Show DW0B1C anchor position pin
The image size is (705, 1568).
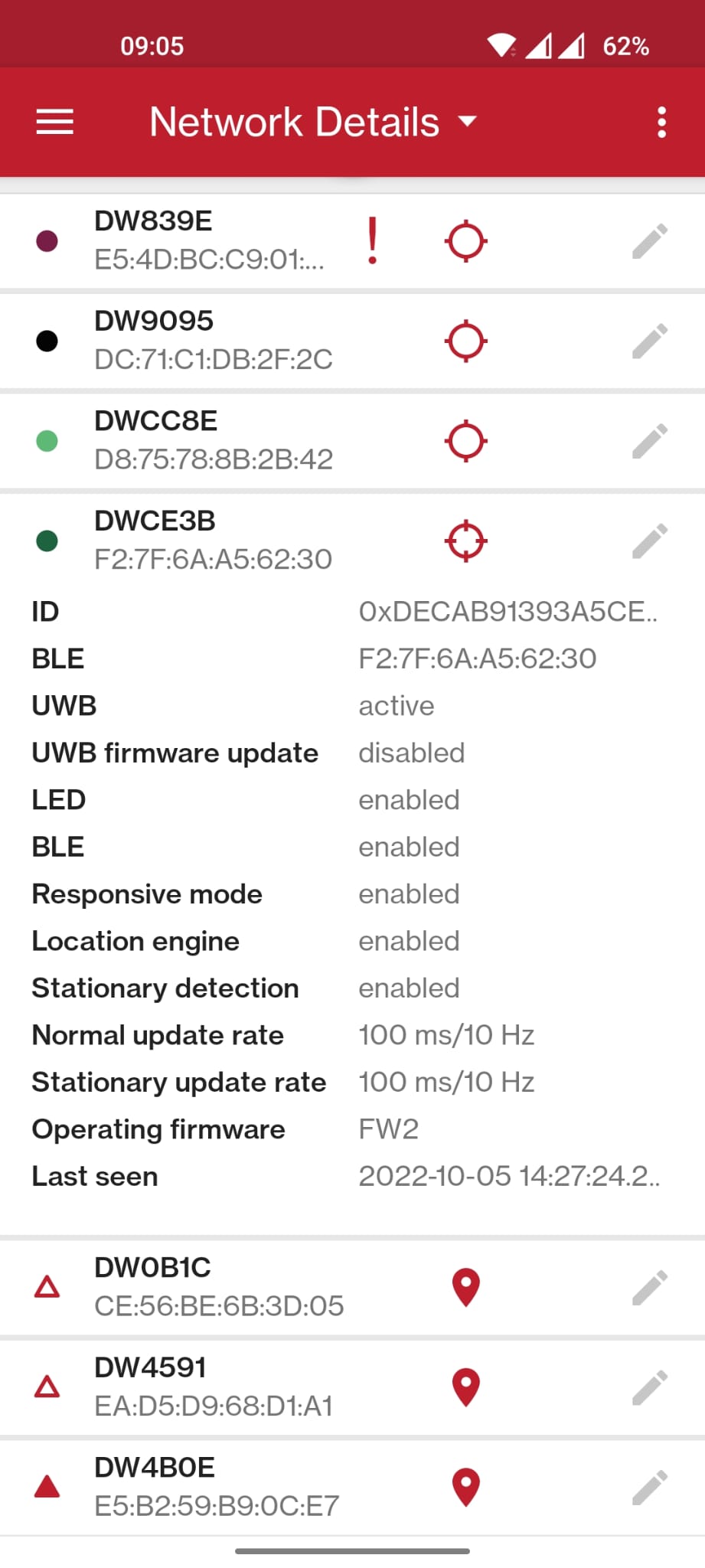(x=465, y=1287)
